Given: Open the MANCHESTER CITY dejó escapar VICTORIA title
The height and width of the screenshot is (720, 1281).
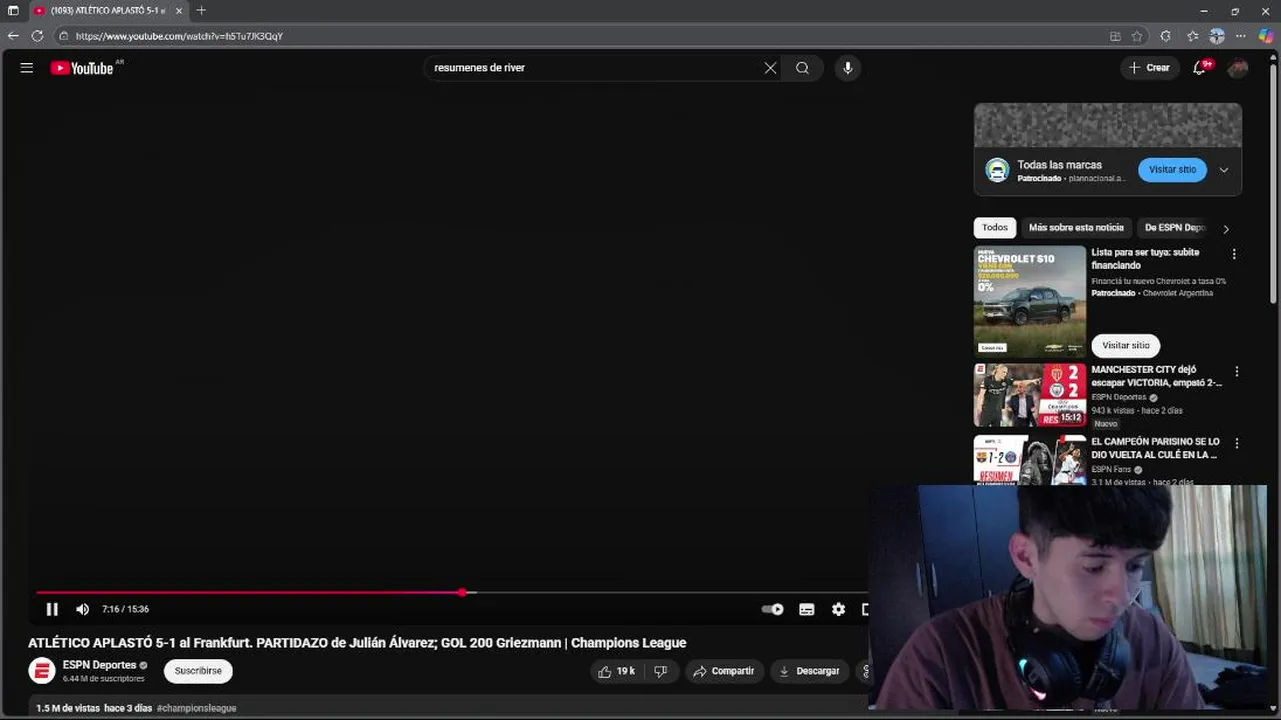Looking at the screenshot, I should tap(1157, 376).
